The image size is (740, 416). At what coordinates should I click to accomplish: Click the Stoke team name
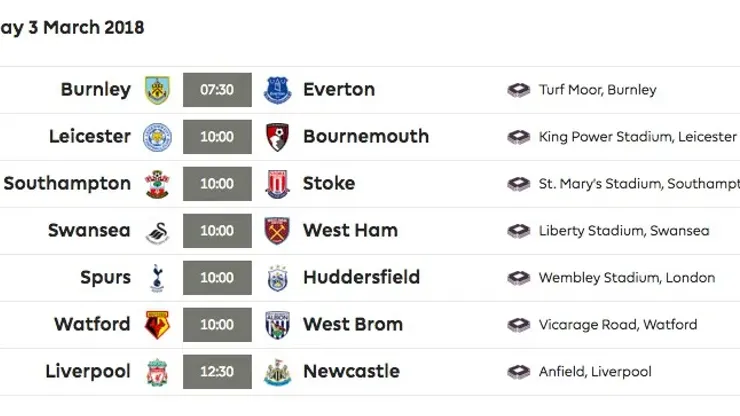coord(329,184)
